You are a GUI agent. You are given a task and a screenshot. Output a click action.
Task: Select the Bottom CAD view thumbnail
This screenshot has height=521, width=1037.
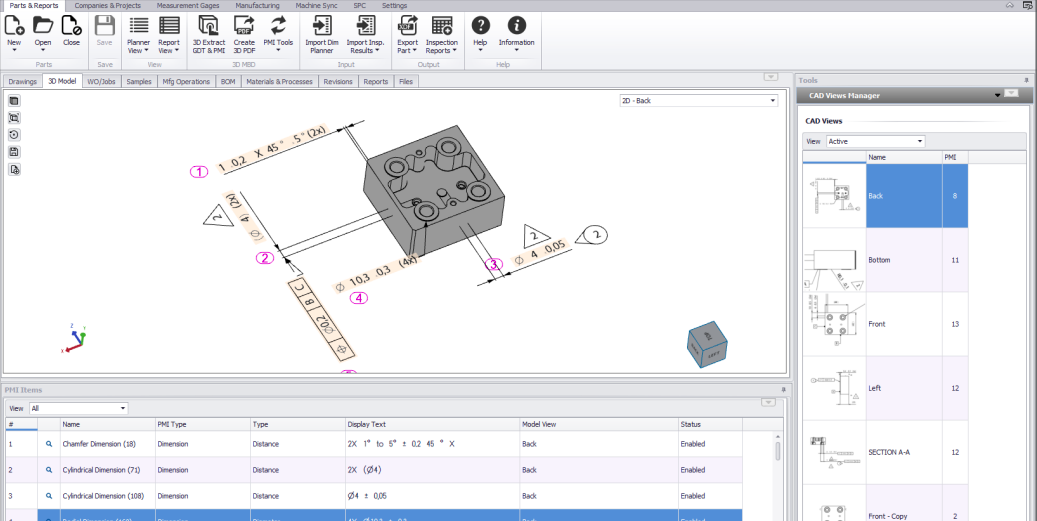(835, 260)
